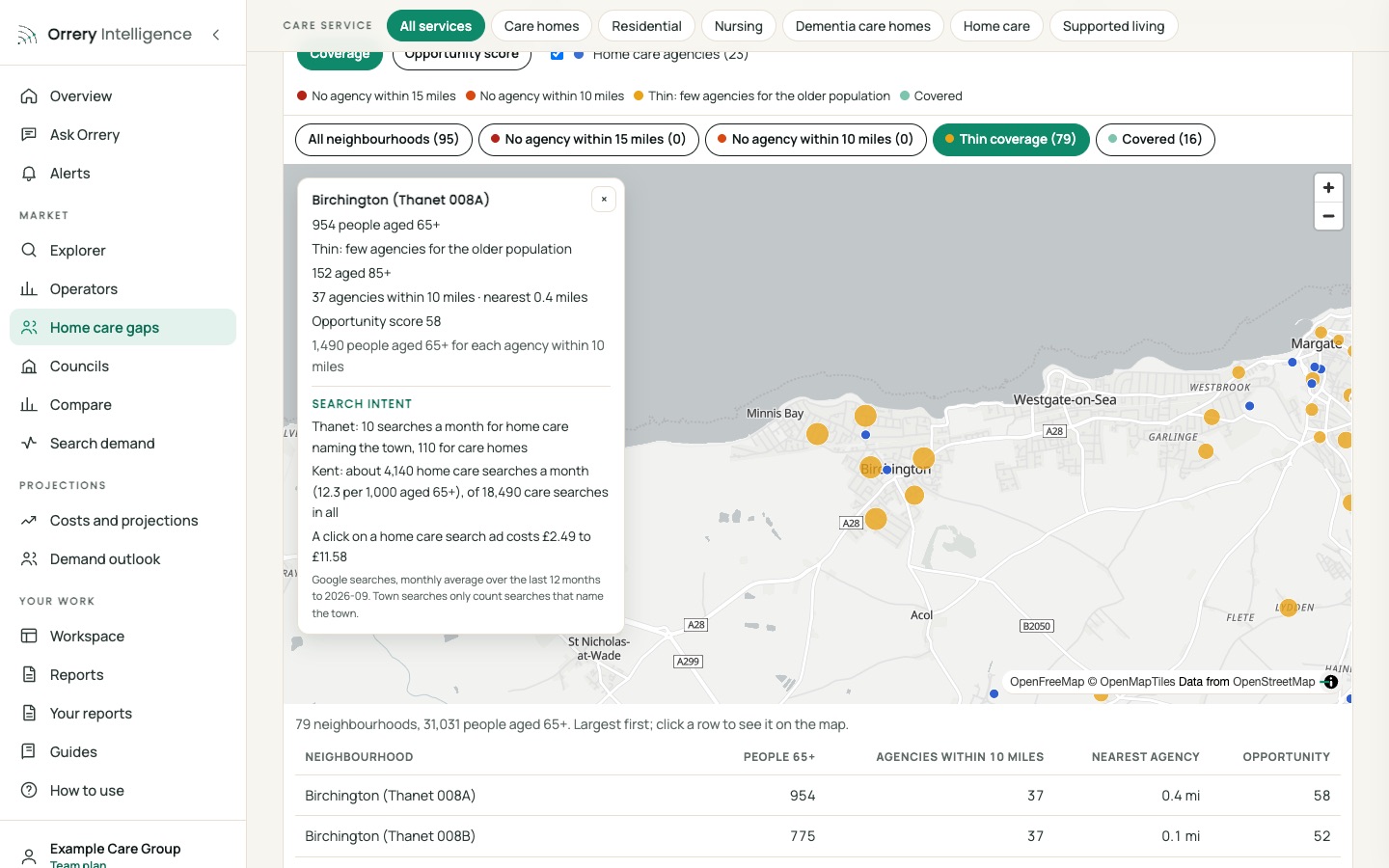This screenshot has height=868, width=1389.
Task: Show only Covered (16) neighbourhoods
Action: pos(1156,140)
